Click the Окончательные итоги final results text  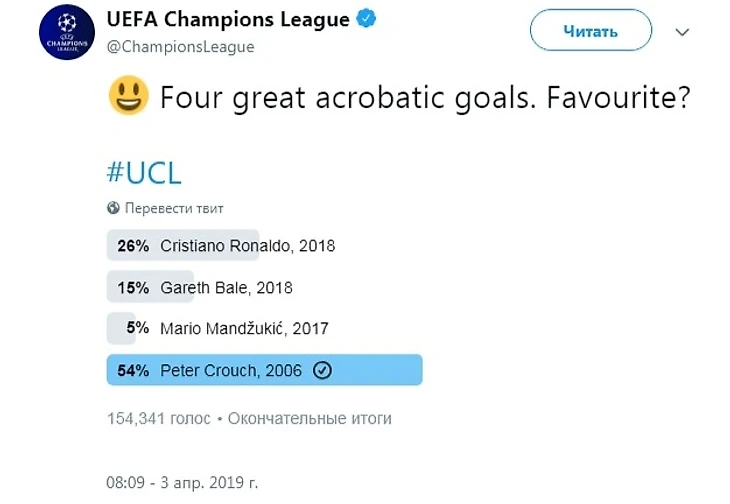(x=310, y=418)
